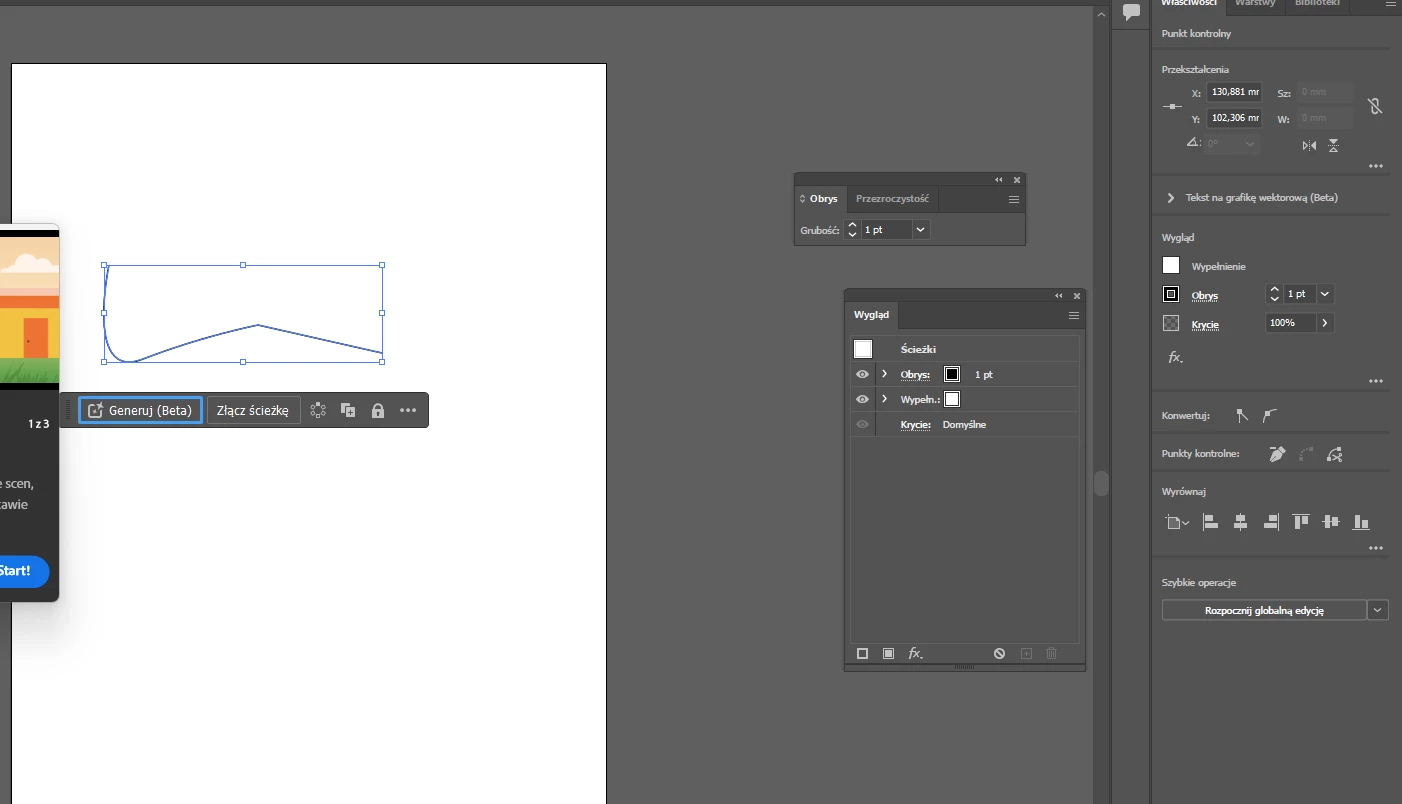
Task: Open the Grubość weight dropdown
Action: click(921, 230)
